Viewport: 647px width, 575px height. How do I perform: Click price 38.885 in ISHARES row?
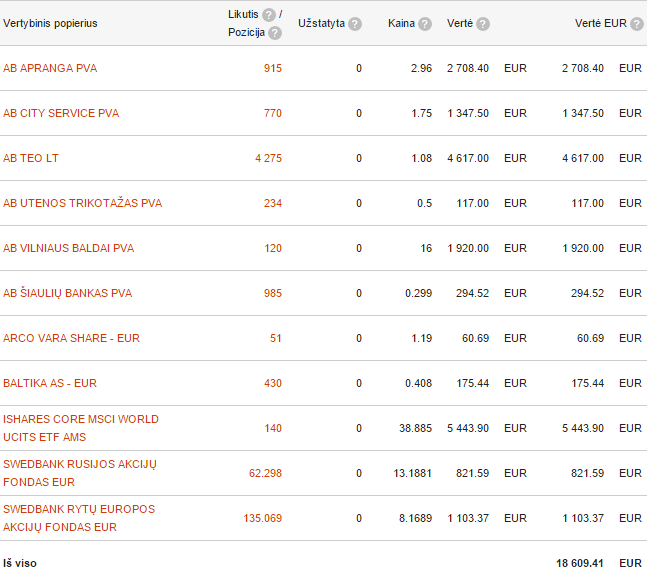[x=415, y=428]
